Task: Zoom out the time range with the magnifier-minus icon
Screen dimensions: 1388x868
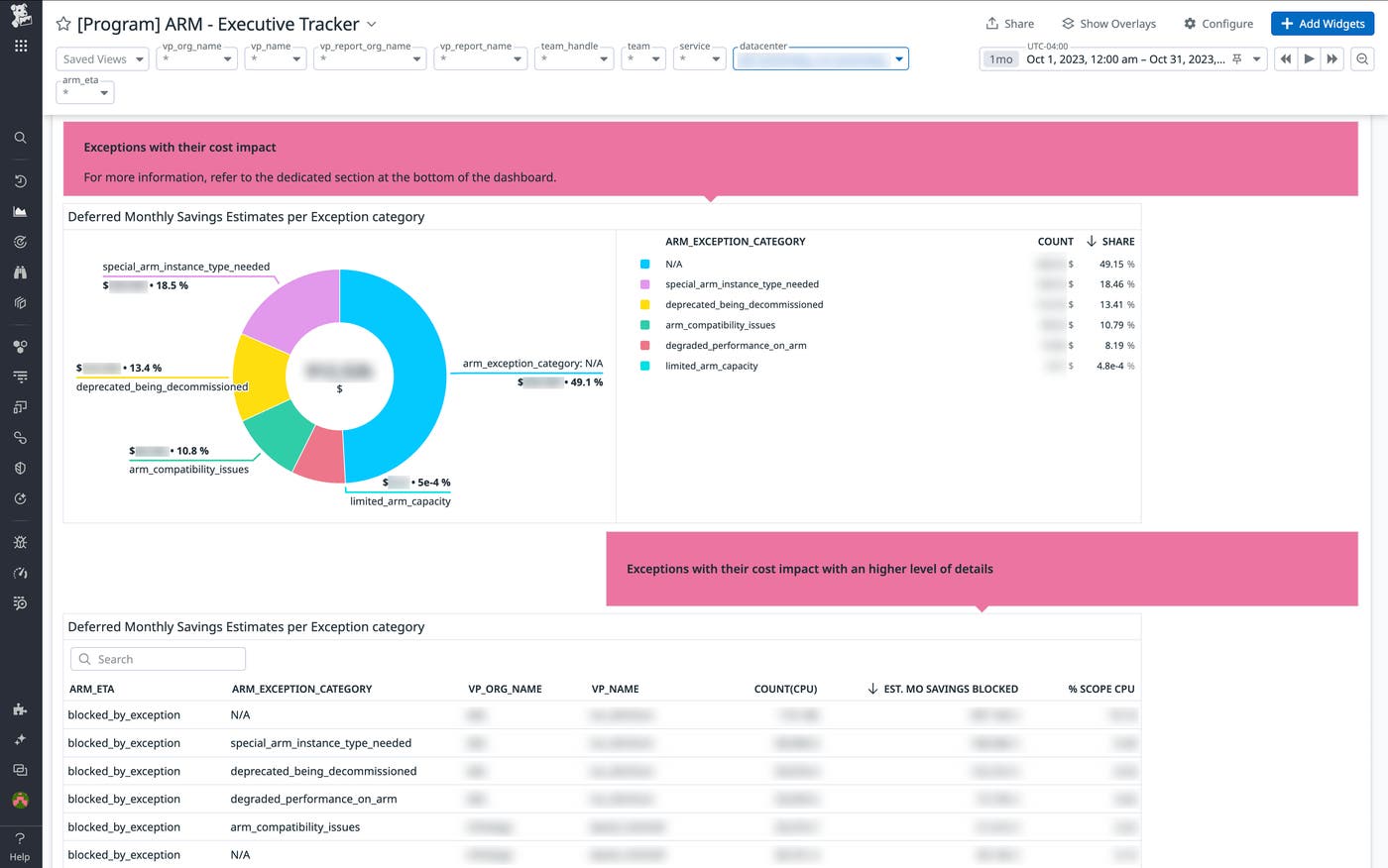Action: pyautogui.click(x=1360, y=58)
